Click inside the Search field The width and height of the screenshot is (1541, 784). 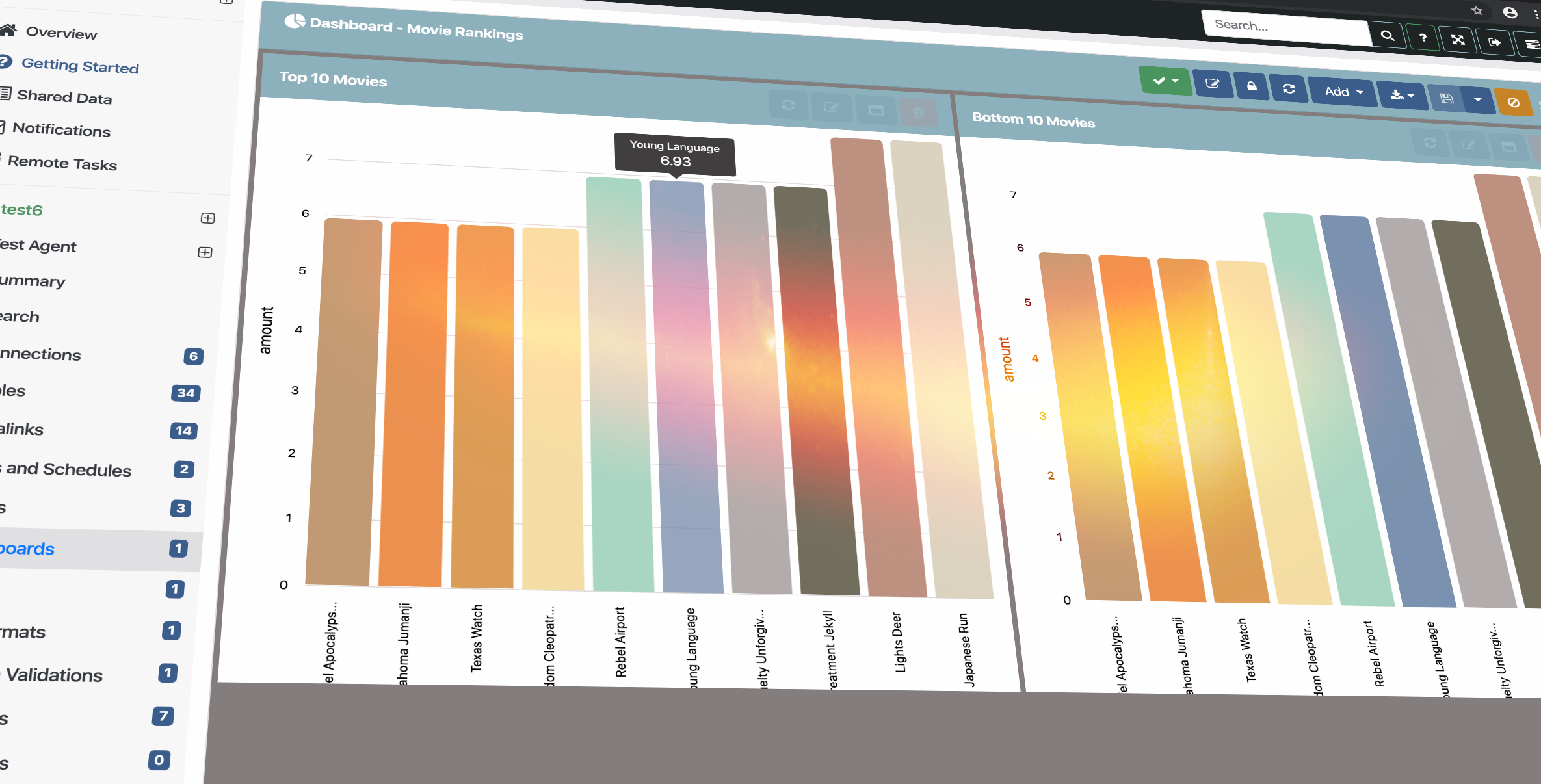pyautogui.click(x=1285, y=25)
